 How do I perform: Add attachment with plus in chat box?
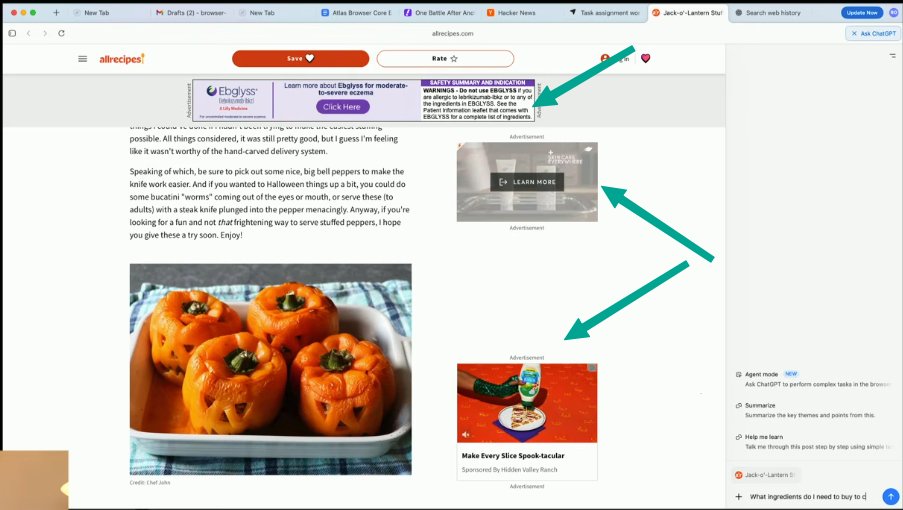pyautogui.click(x=738, y=496)
